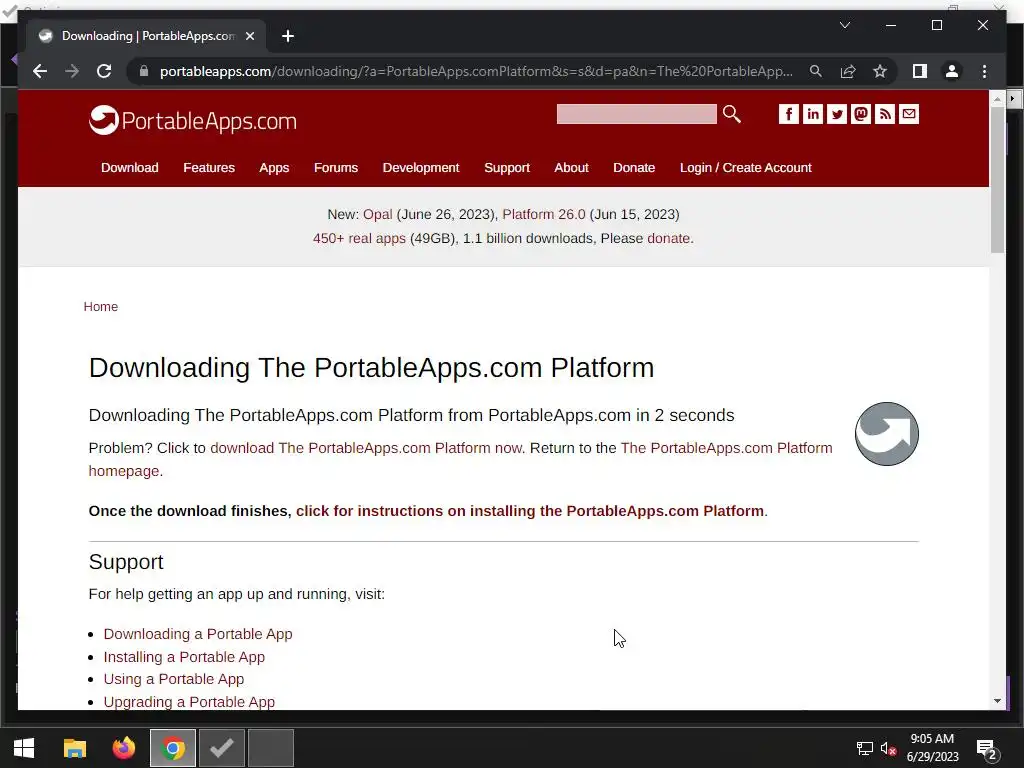1024x768 pixels.
Task: Reload the page with the refresh icon
Action: 104,71
